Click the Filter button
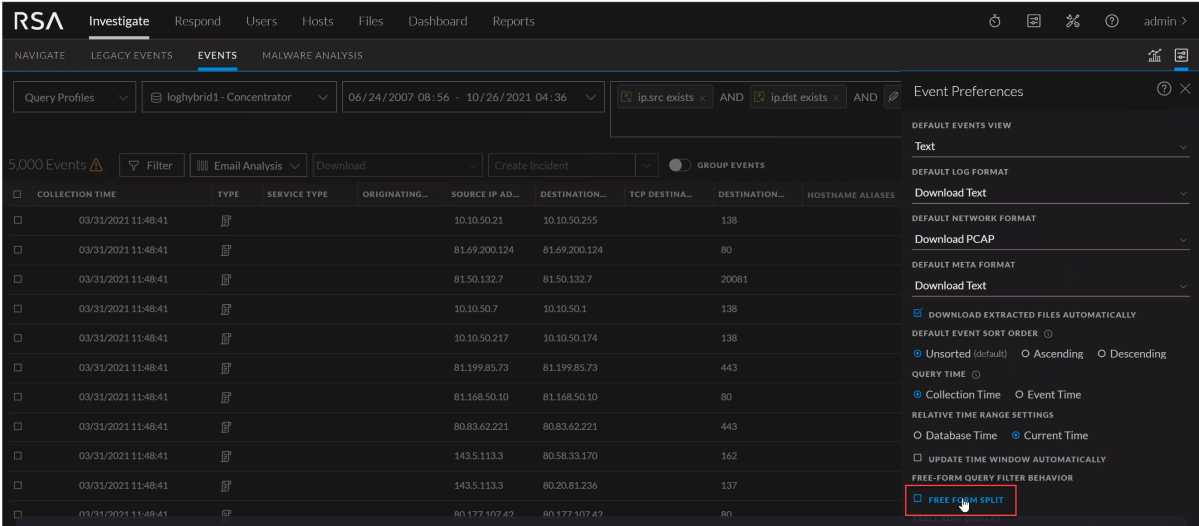 pyautogui.click(x=150, y=165)
